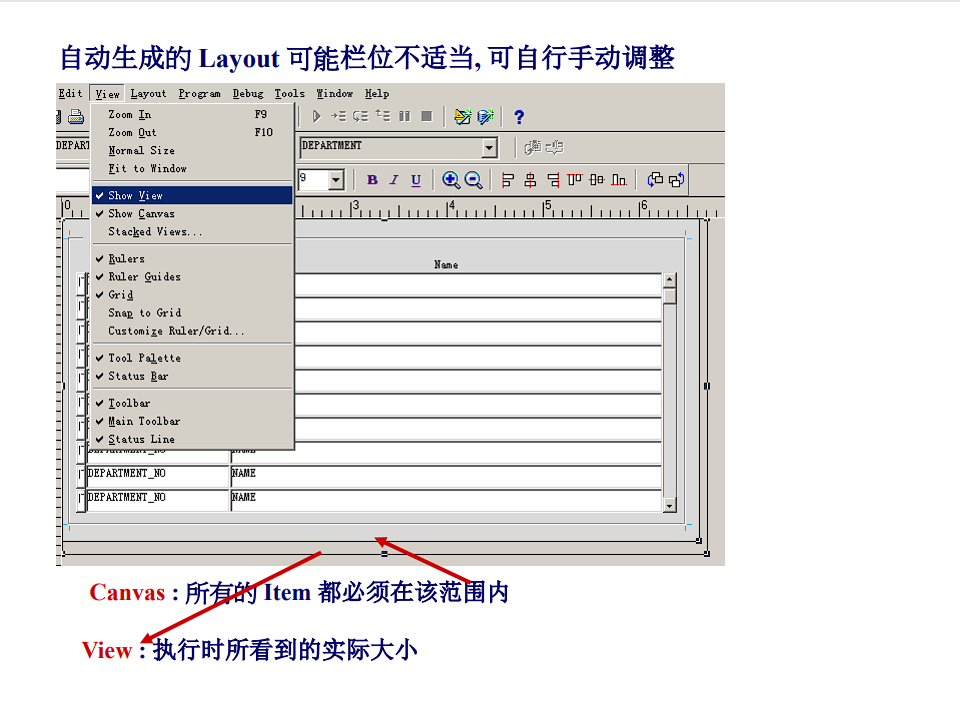Viewport: 960px width, 716px height.
Task: Choose Zoom In from View menu
Action: pos(192,115)
